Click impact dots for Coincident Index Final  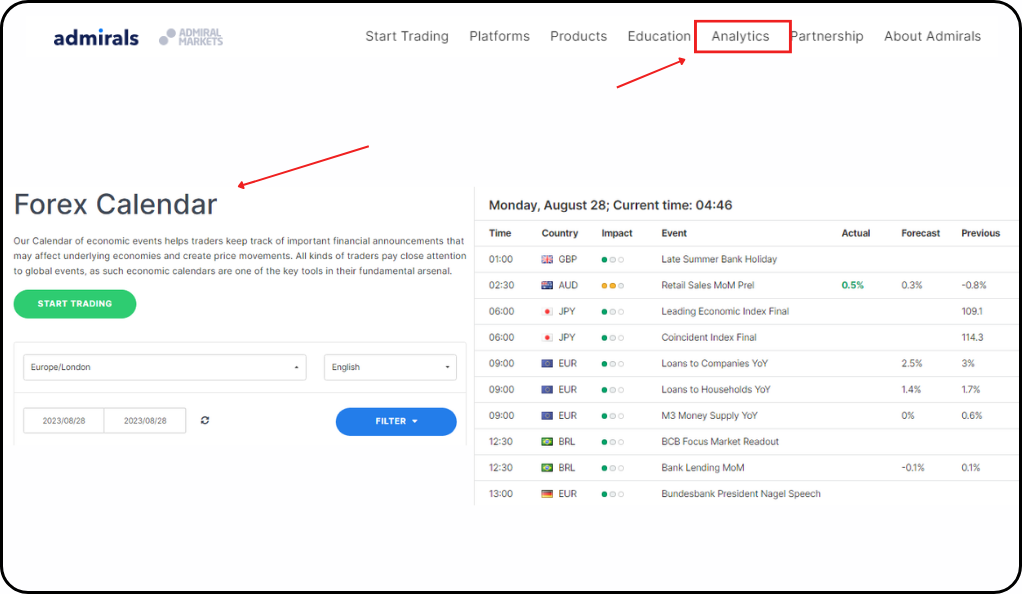[613, 338]
